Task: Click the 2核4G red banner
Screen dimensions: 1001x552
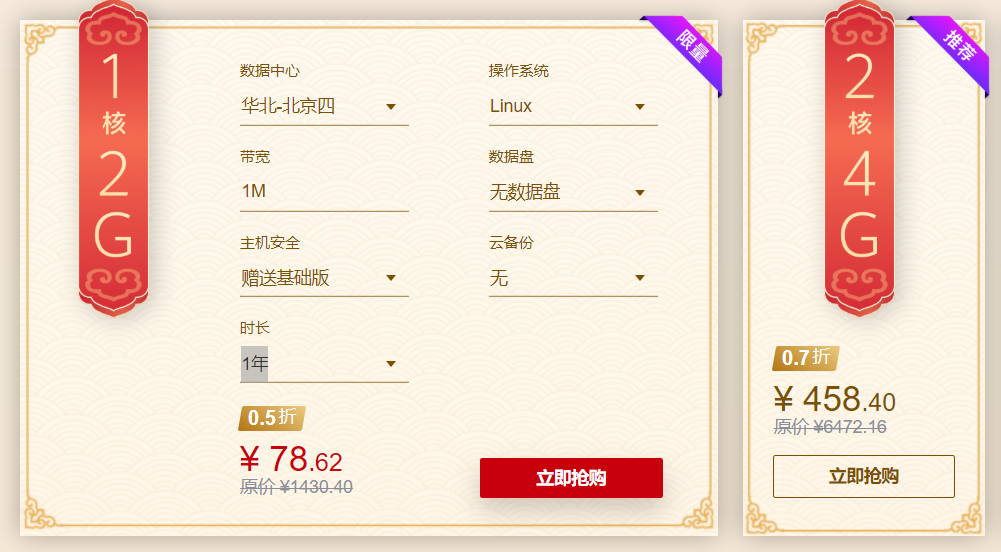Action: pyautogui.click(x=860, y=155)
